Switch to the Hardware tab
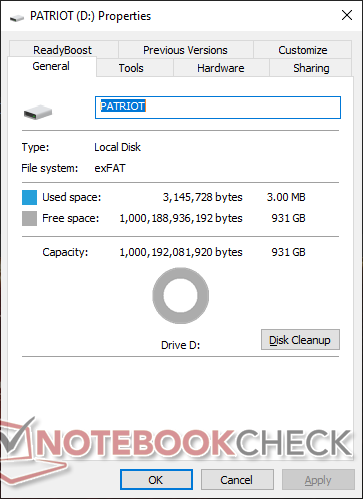The height and width of the screenshot is (499, 363). pyautogui.click(x=221, y=68)
